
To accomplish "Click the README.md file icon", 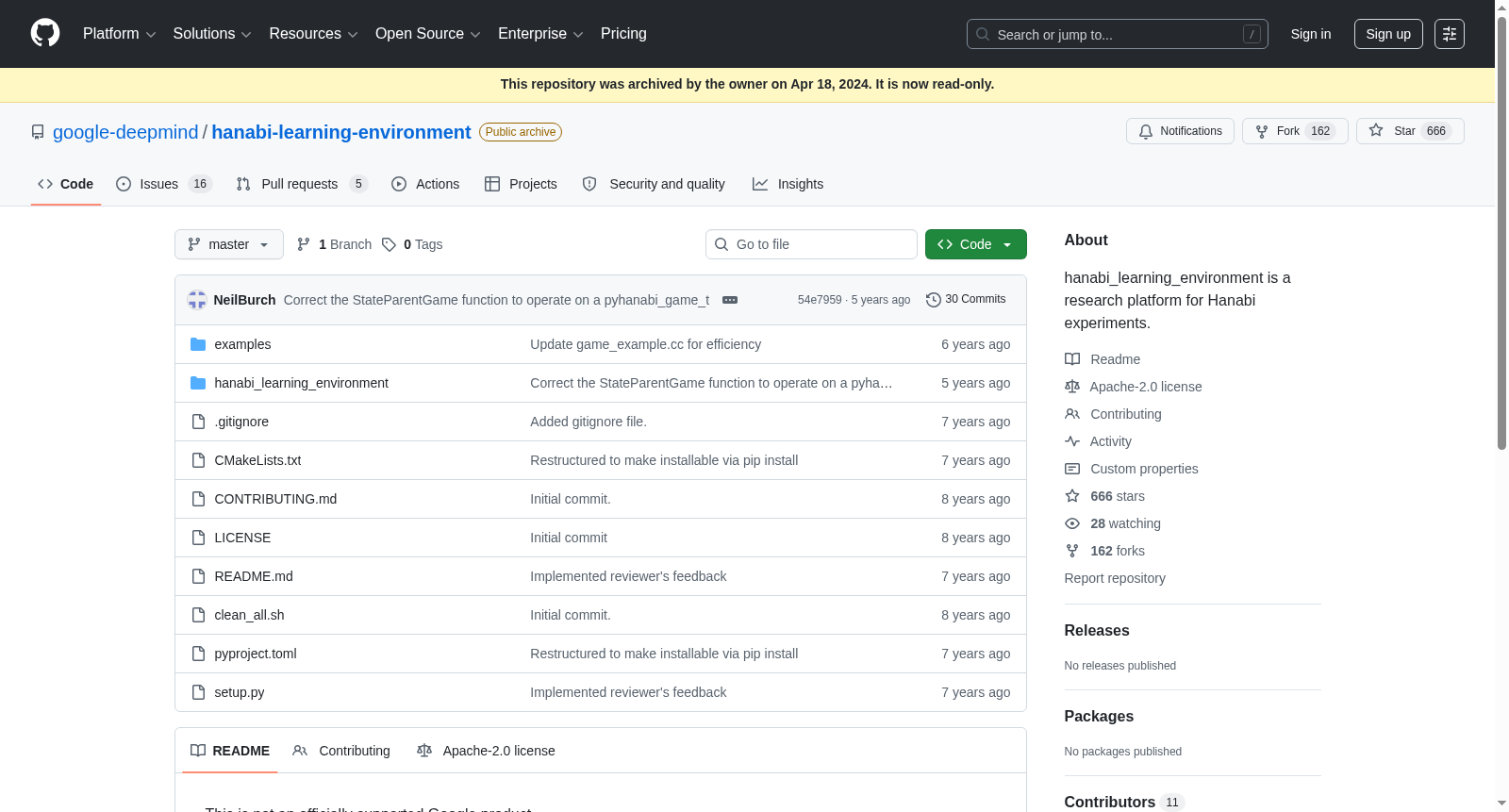I will pos(198,576).
